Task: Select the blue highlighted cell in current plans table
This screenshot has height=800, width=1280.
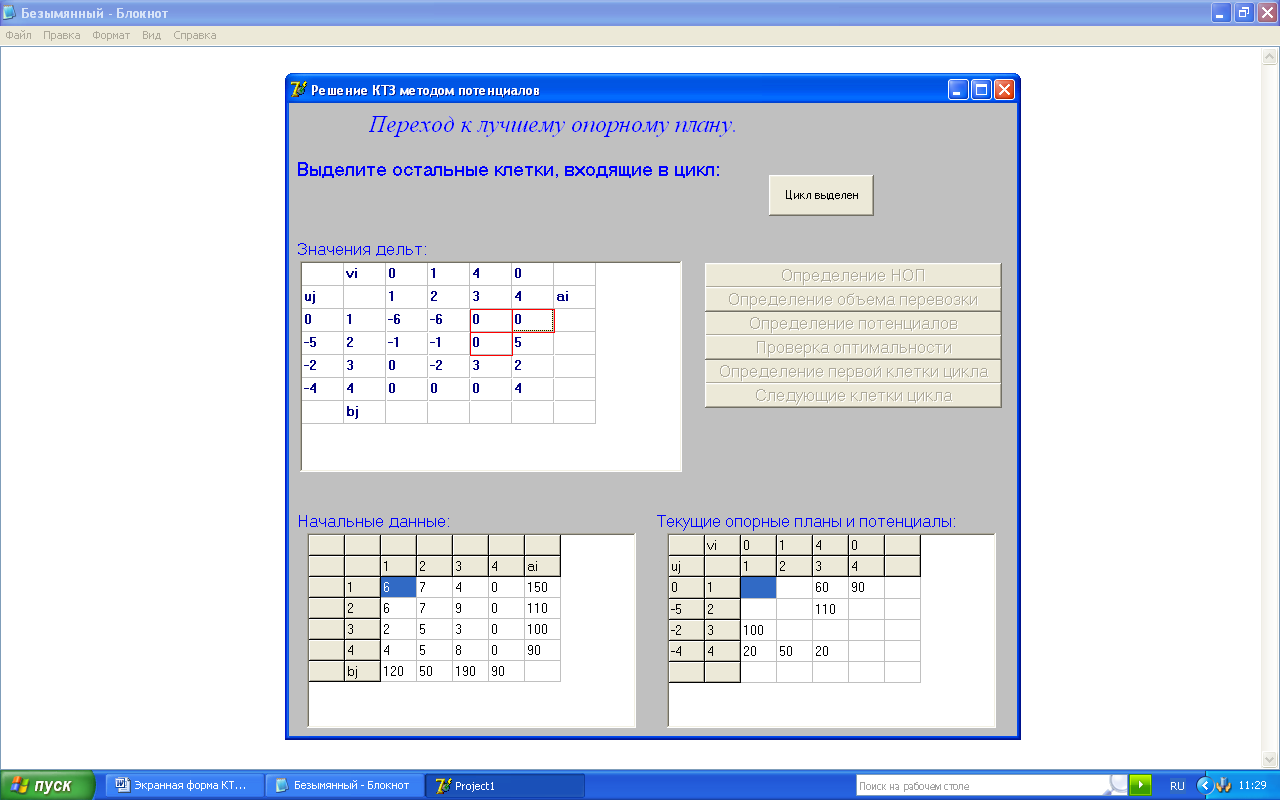Action: point(758,587)
